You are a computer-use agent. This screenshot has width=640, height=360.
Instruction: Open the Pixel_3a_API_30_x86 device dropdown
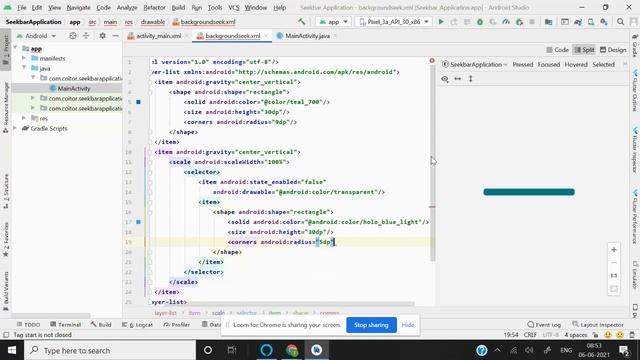(x=393, y=22)
